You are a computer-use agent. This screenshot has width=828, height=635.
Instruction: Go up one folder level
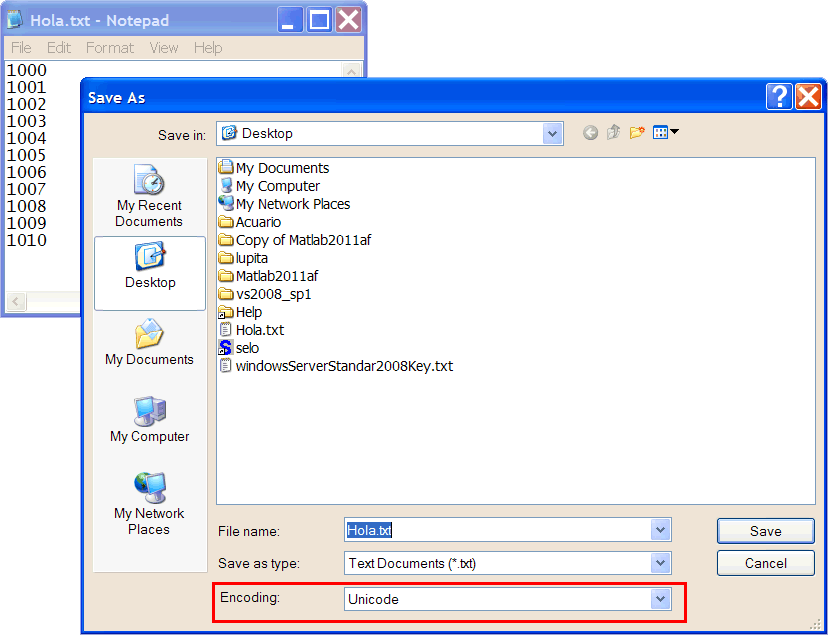tap(613, 132)
